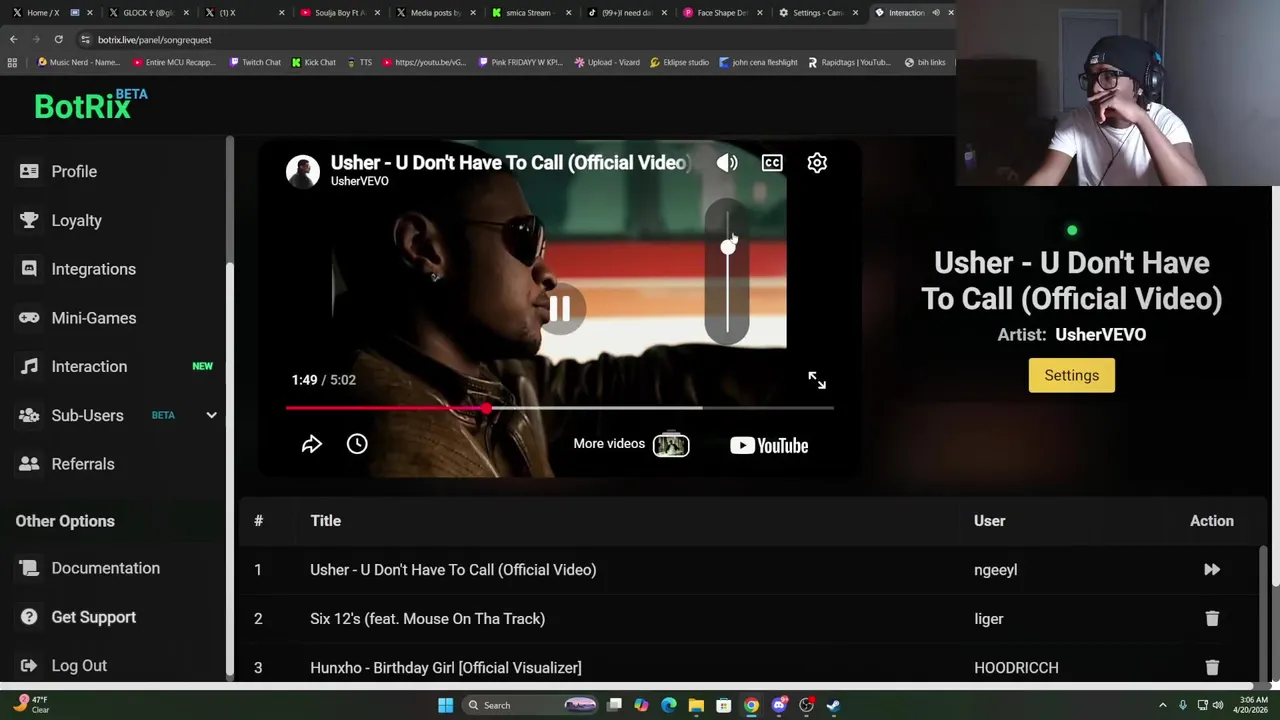Go back in browser
Viewport: 1280px width, 720px height.
(13, 39)
